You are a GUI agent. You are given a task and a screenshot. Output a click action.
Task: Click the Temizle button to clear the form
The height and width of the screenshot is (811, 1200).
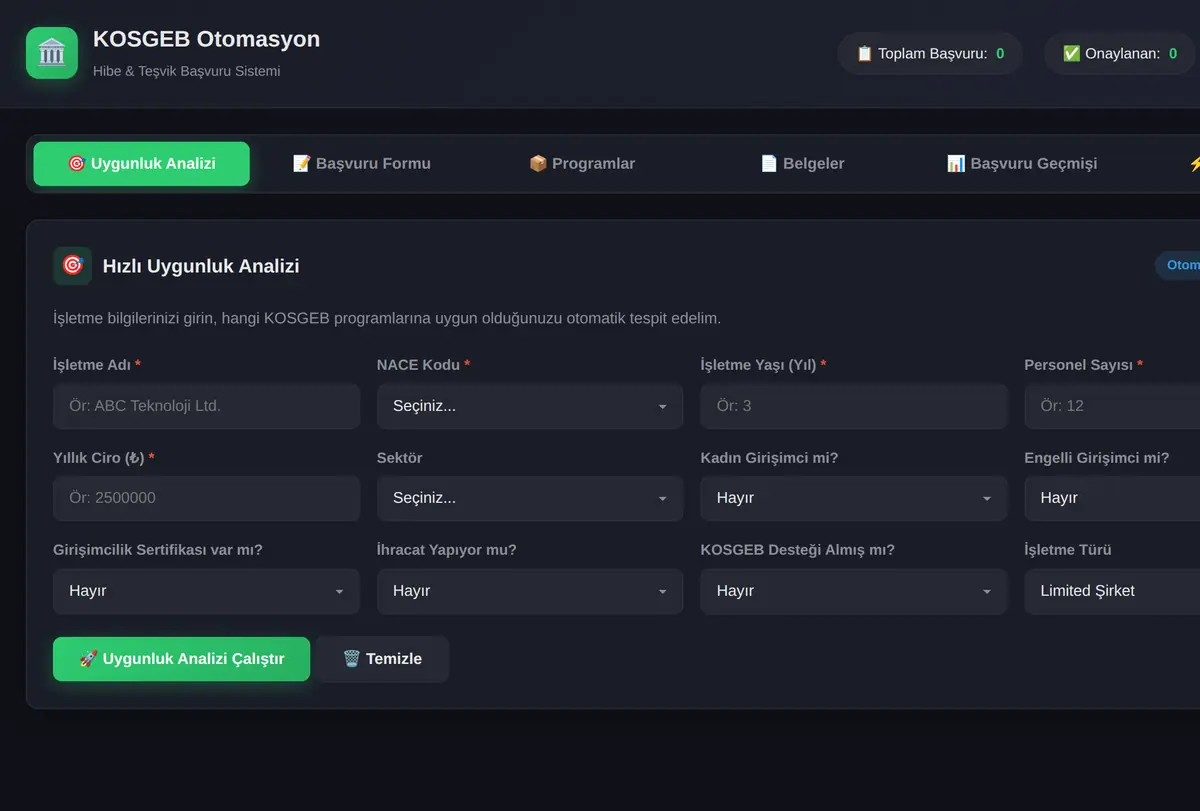coord(382,659)
